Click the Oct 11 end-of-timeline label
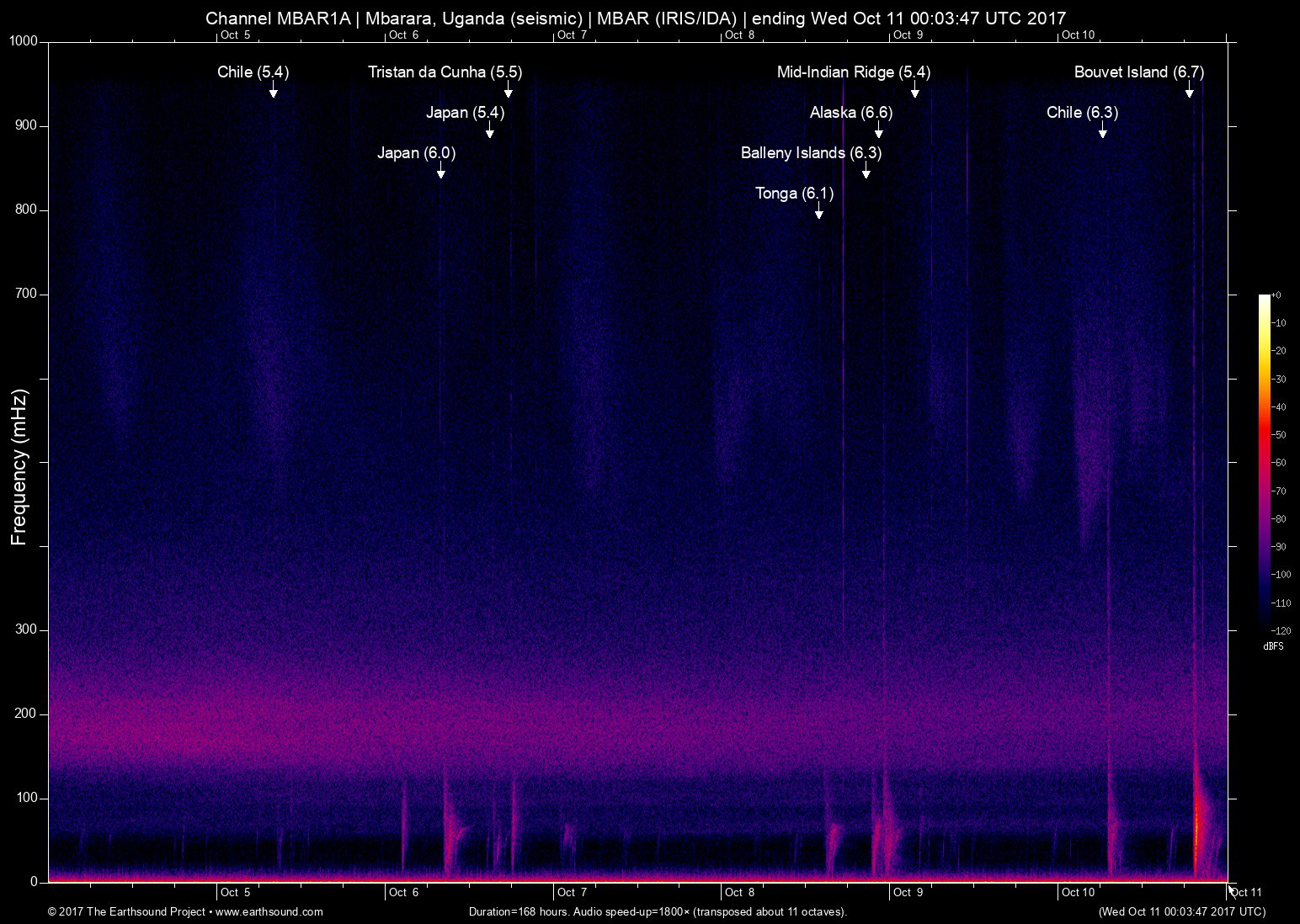This screenshot has height=924, width=1300. pyautogui.click(x=1244, y=892)
